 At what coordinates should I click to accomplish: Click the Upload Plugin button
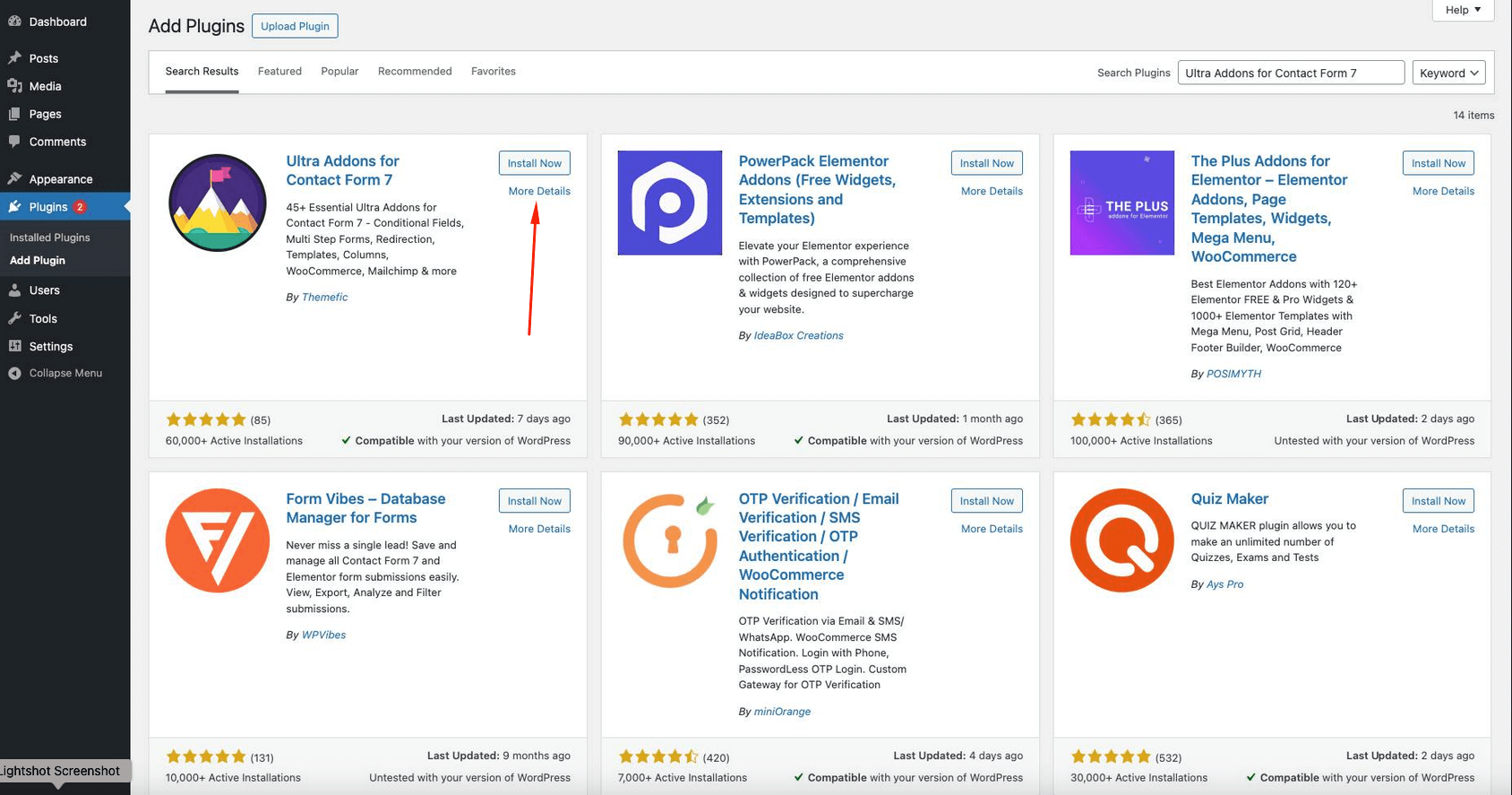tap(295, 26)
